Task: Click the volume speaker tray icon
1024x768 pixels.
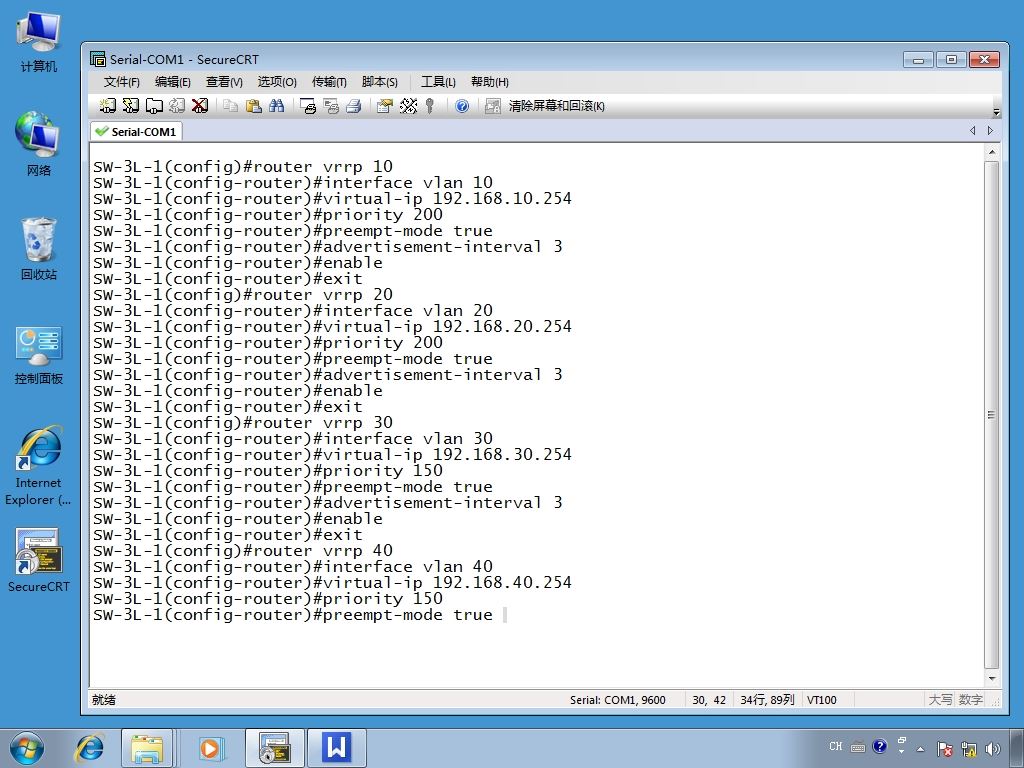Action: coord(993,749)
